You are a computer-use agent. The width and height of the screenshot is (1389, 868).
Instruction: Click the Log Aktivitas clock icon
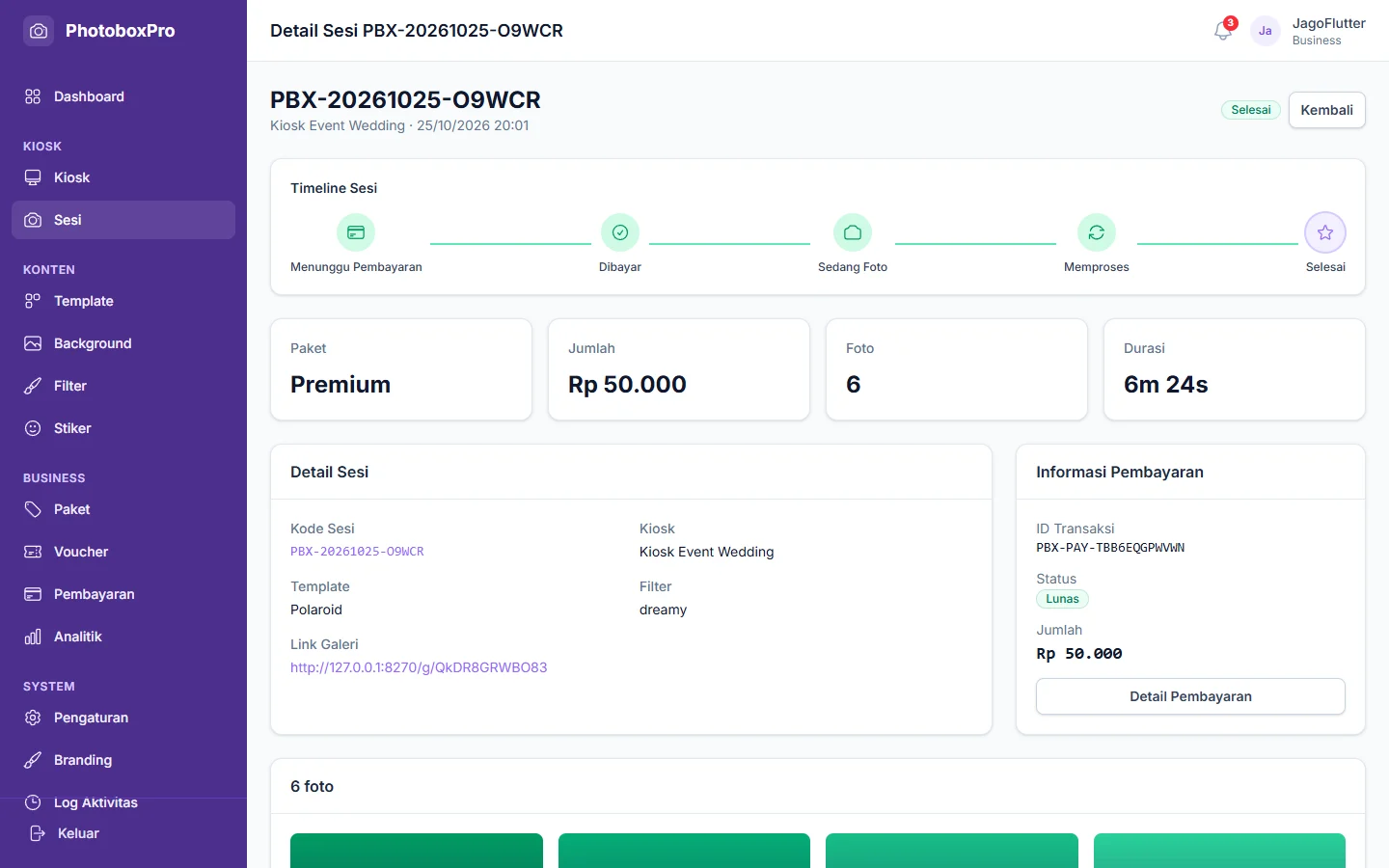[33, 802]
